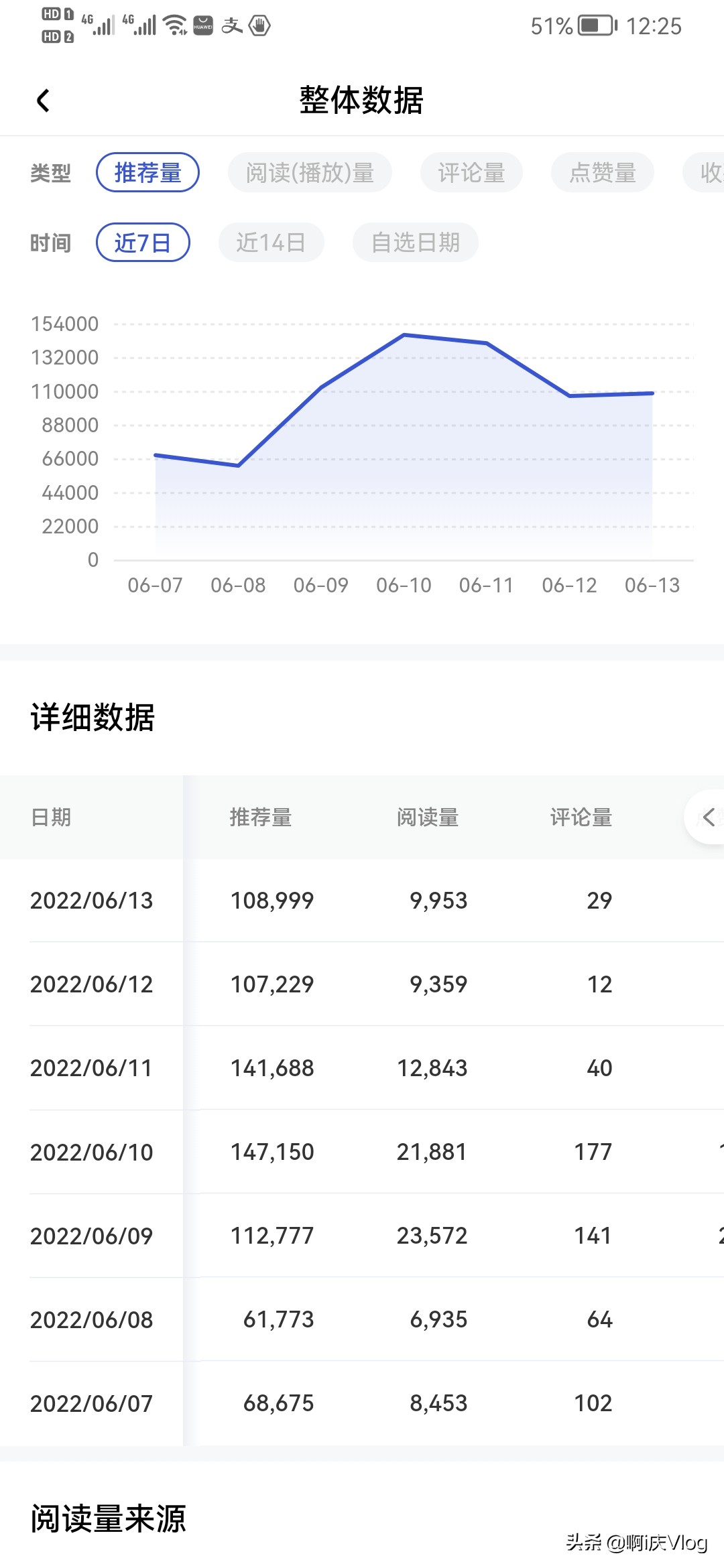
Task: Tap the 日期 column header
Action: 51,817
